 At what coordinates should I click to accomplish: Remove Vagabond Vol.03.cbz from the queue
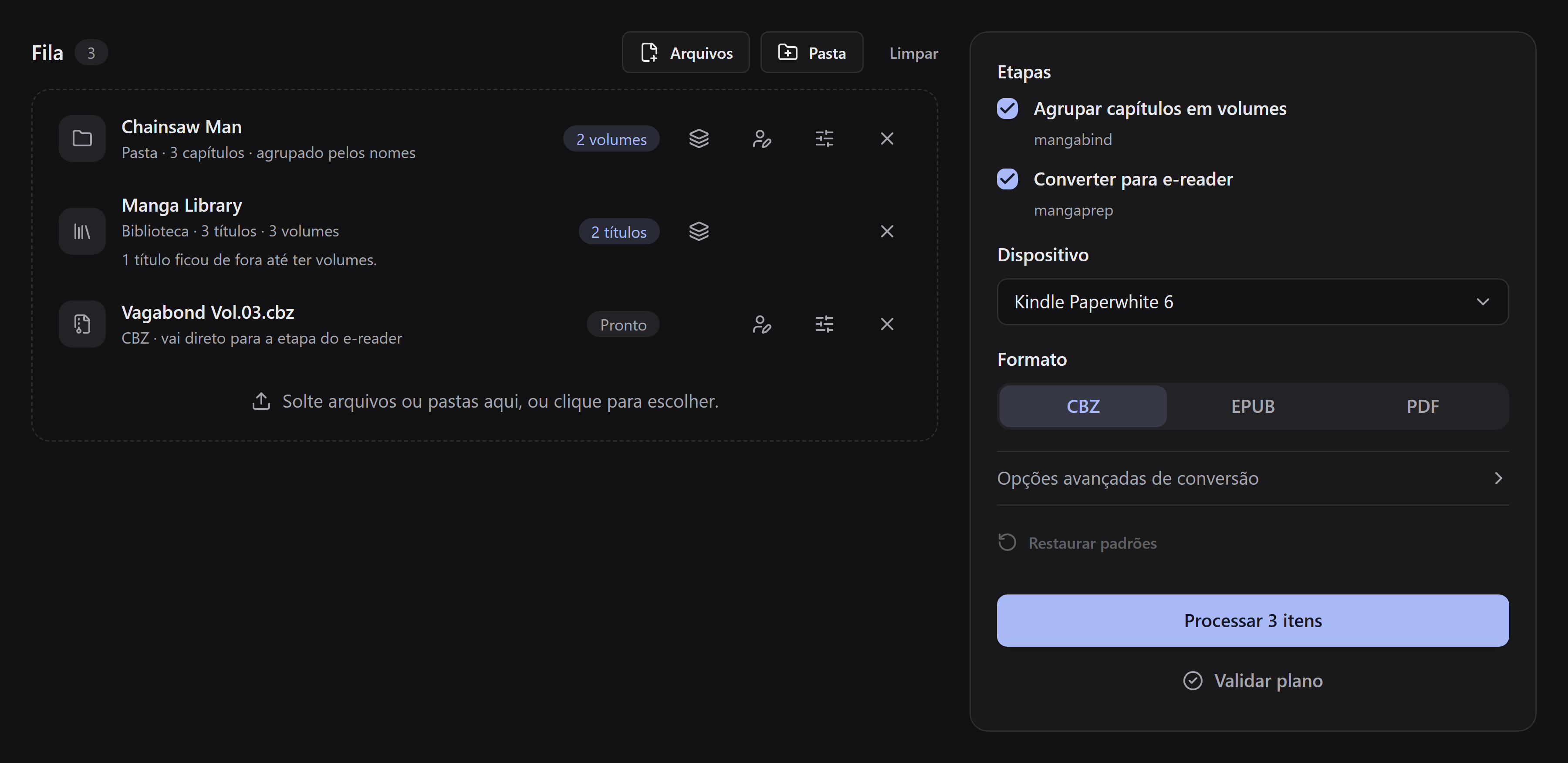pos(887,324)
